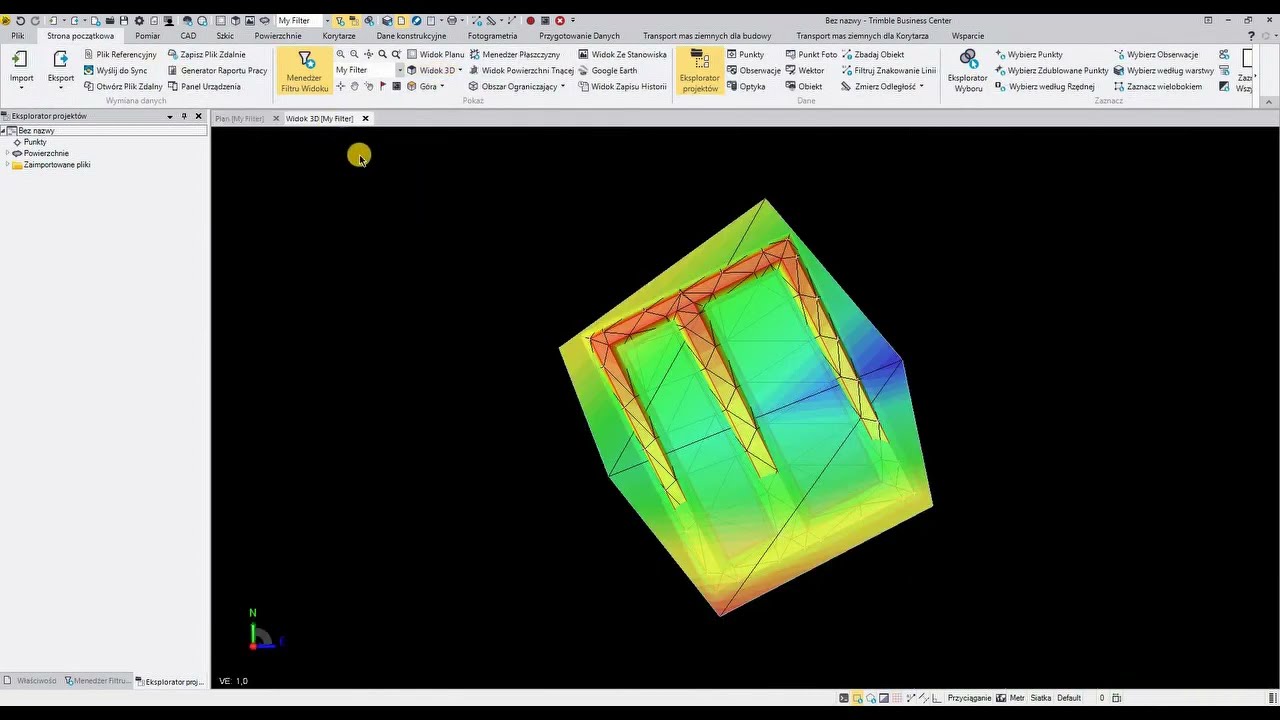Click the Default layer in status bar
Screen dimensions: 1280x720
(x=1069, y=698)
